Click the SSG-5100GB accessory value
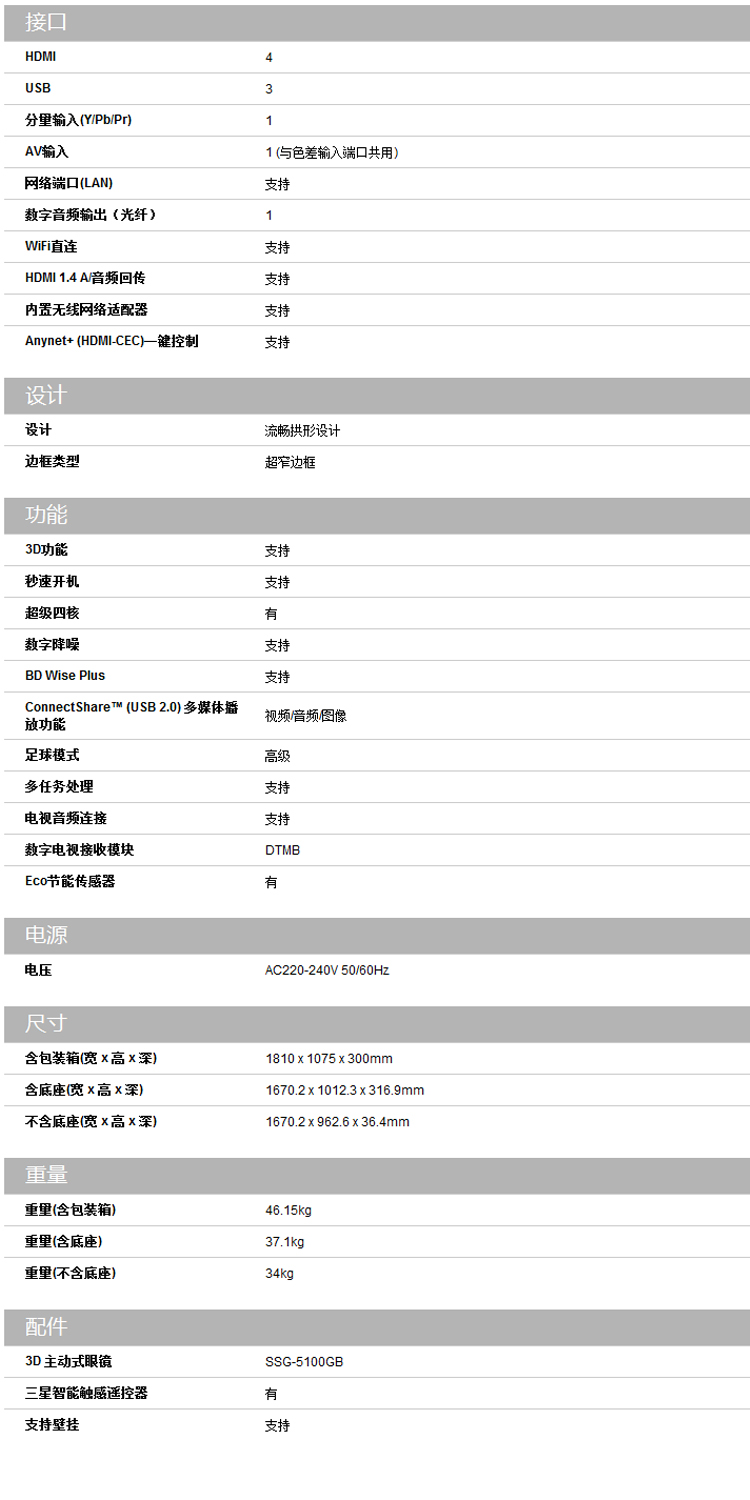 click(304, 1362)
